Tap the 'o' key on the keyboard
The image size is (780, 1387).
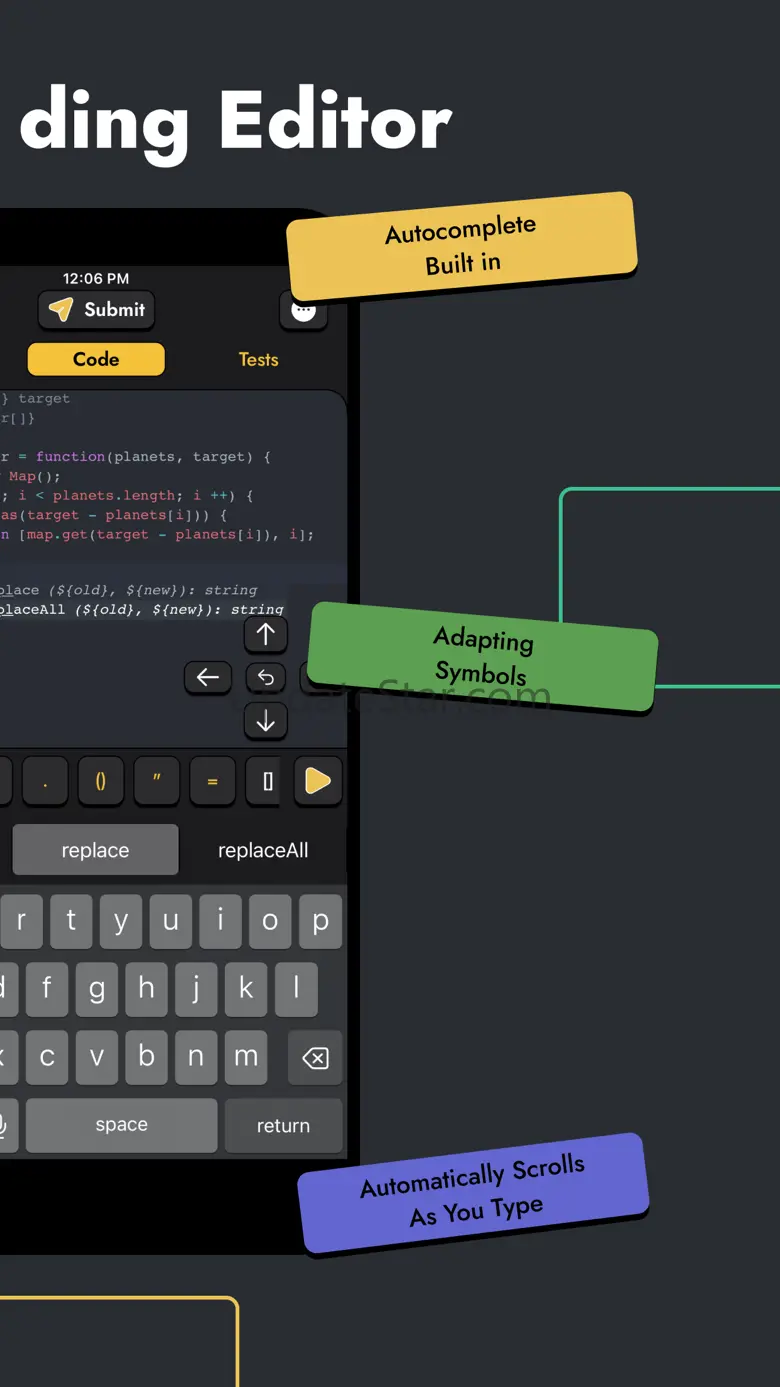(x=270, y=920)
